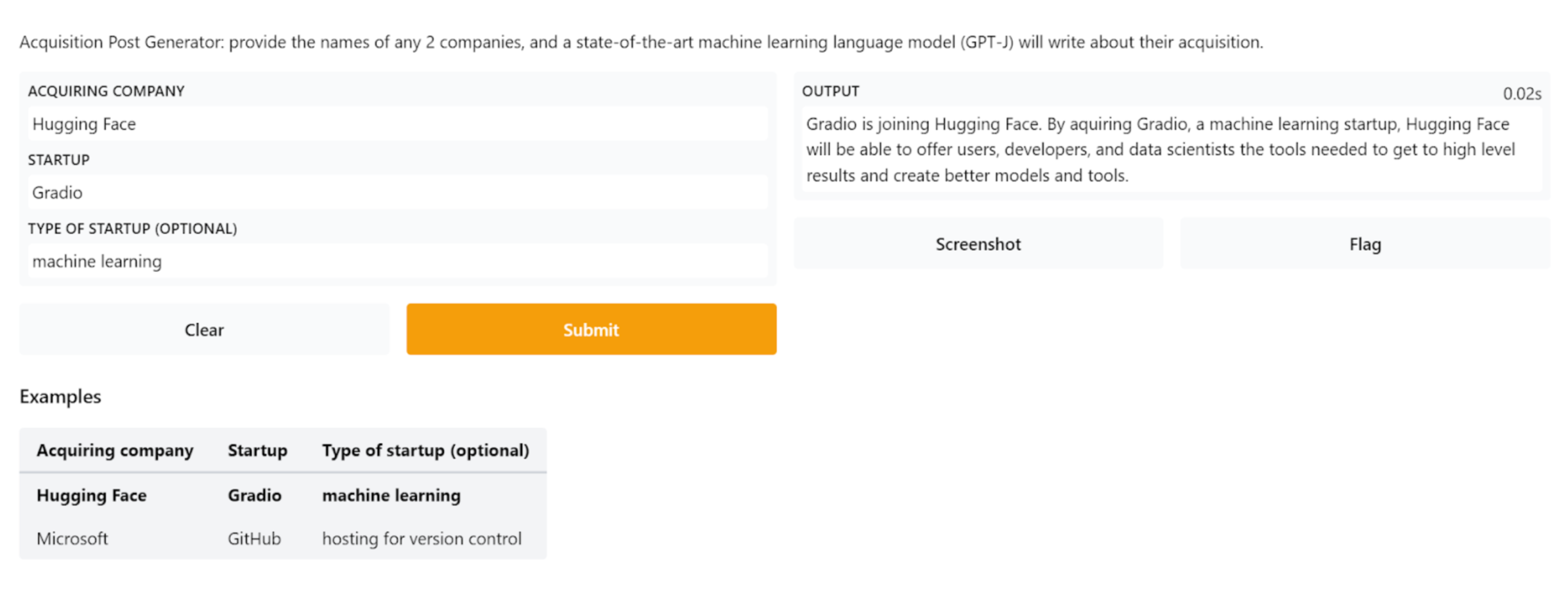Flag the output with Flag button
Image resolution: width=1568 pixels, height=593 pixels.
(1365, 244)
